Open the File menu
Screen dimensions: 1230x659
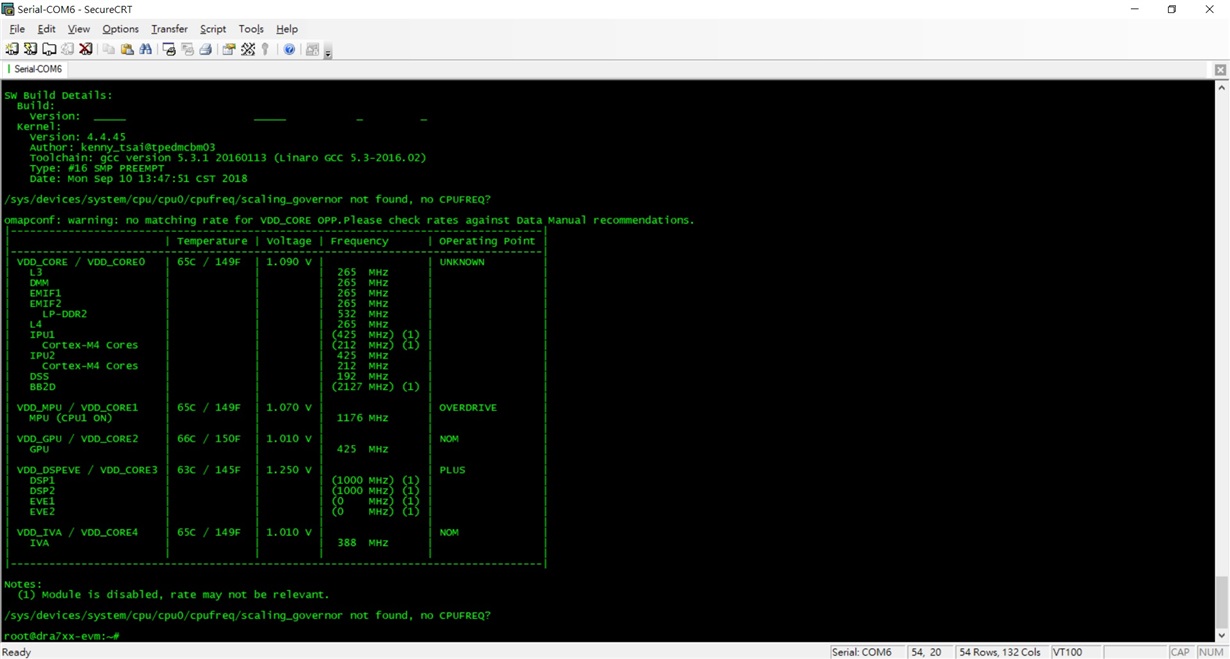click(x=17, y=29)
